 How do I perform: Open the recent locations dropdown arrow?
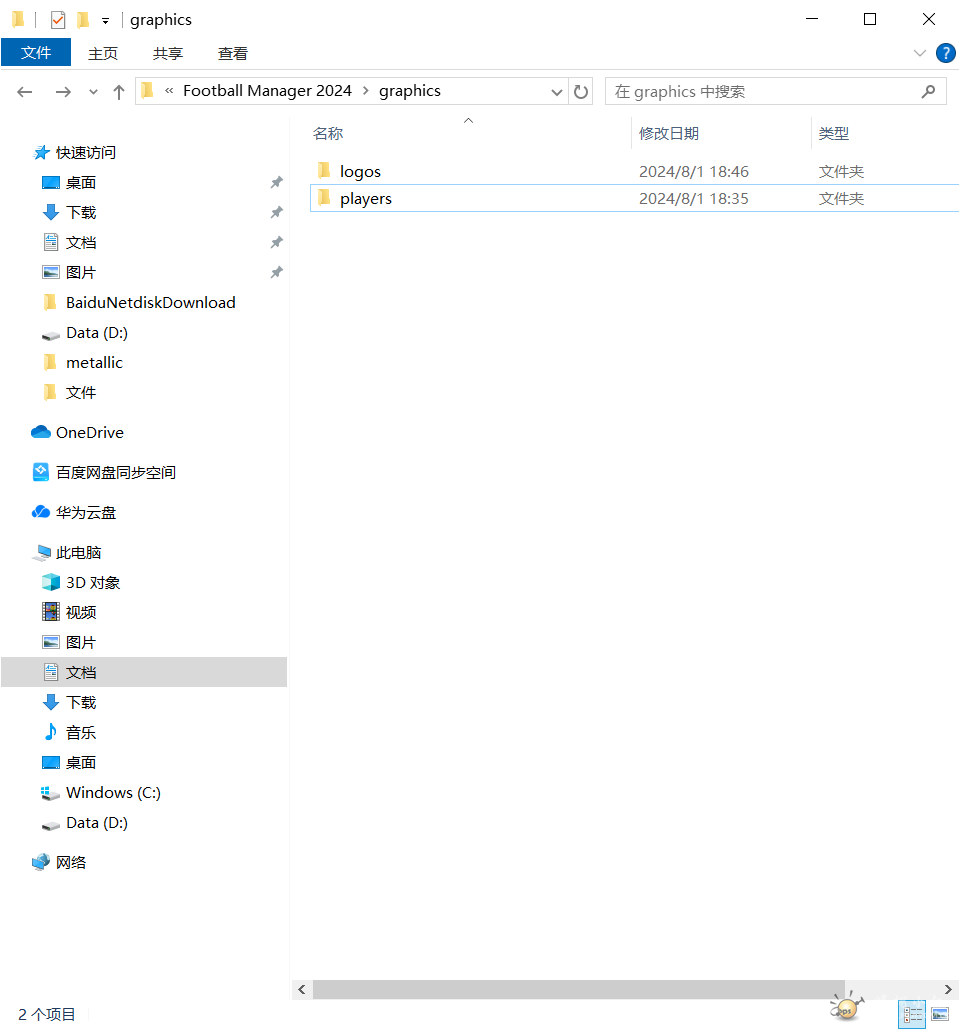[x=93, y=92]
